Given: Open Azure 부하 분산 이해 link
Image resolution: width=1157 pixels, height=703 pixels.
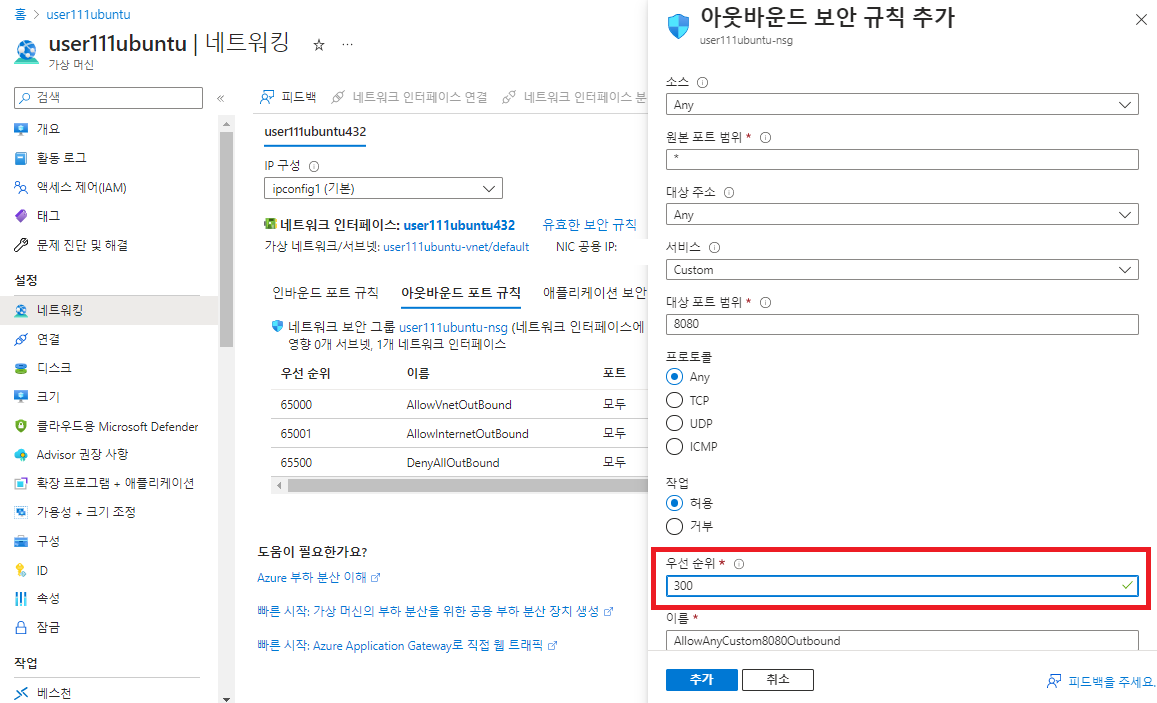Looking at the screenshot, I should [x=318, y=578].
